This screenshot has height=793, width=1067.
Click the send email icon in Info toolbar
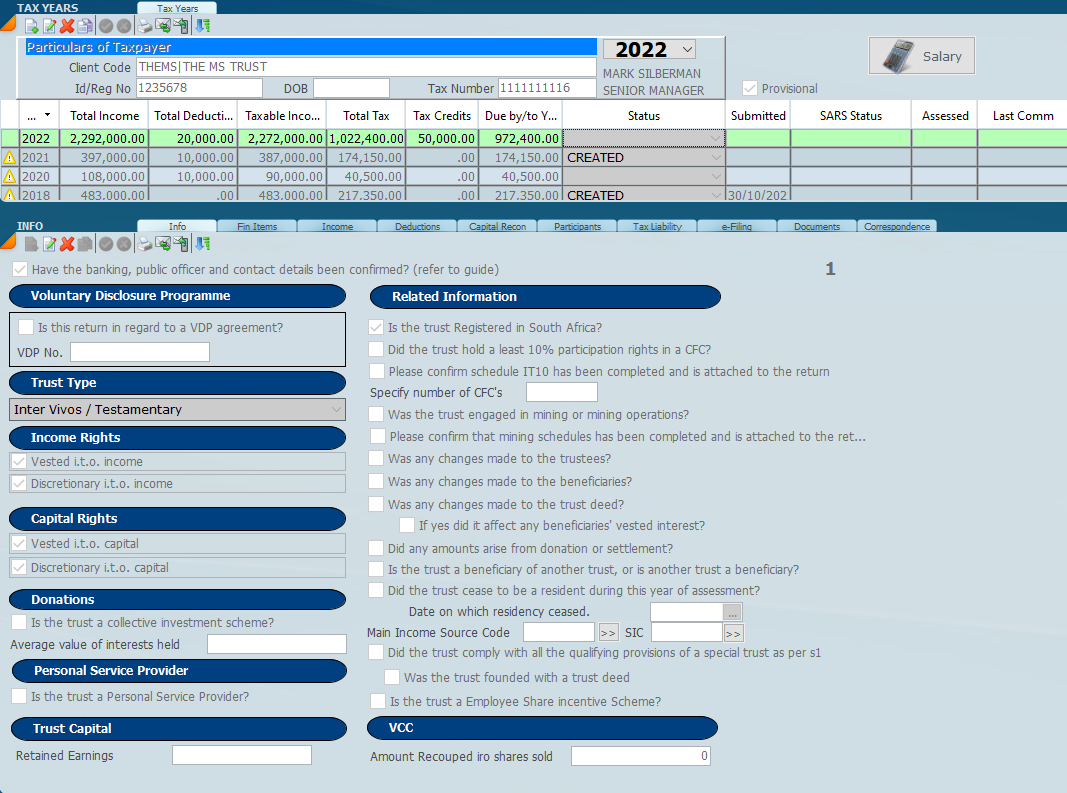pyautogui.click(x=162, y=244)
